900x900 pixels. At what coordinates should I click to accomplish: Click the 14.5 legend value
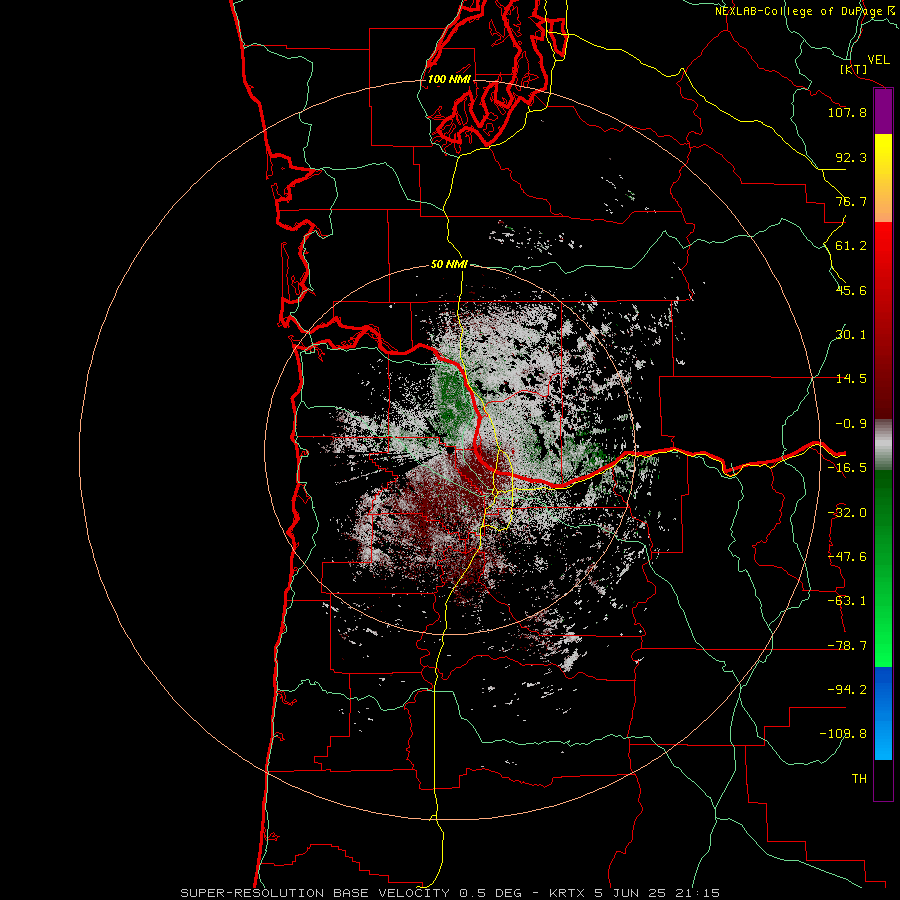click(x=851, y=379)
